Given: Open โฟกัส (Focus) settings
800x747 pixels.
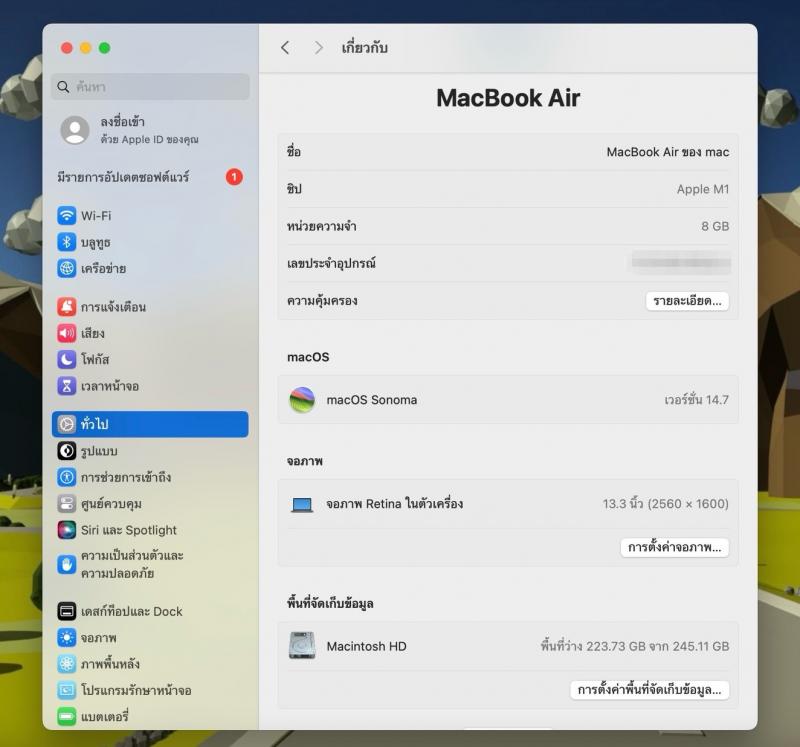Looking at the screenshot, I should pos(150,359).
